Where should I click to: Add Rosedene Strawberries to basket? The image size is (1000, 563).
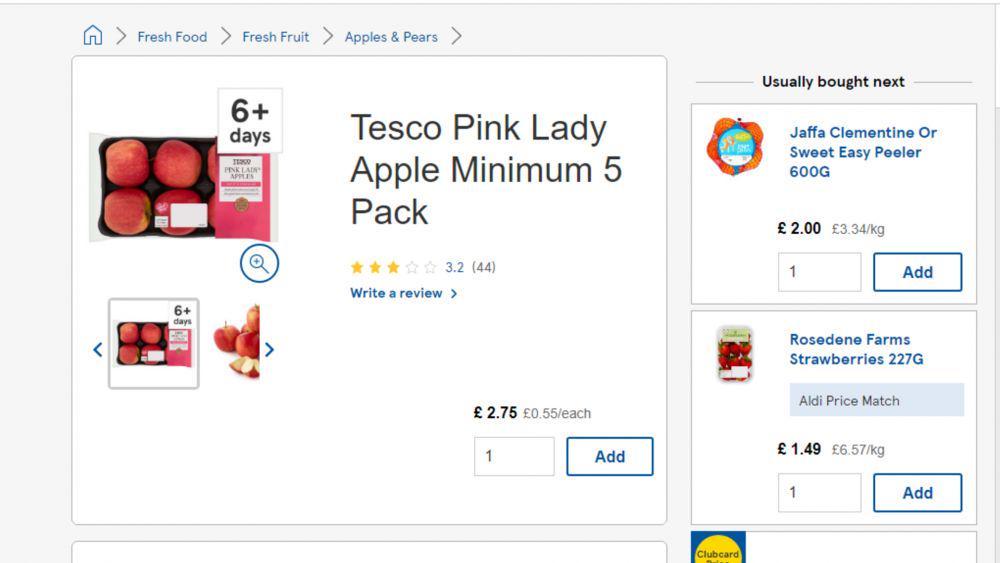[917, 493]
